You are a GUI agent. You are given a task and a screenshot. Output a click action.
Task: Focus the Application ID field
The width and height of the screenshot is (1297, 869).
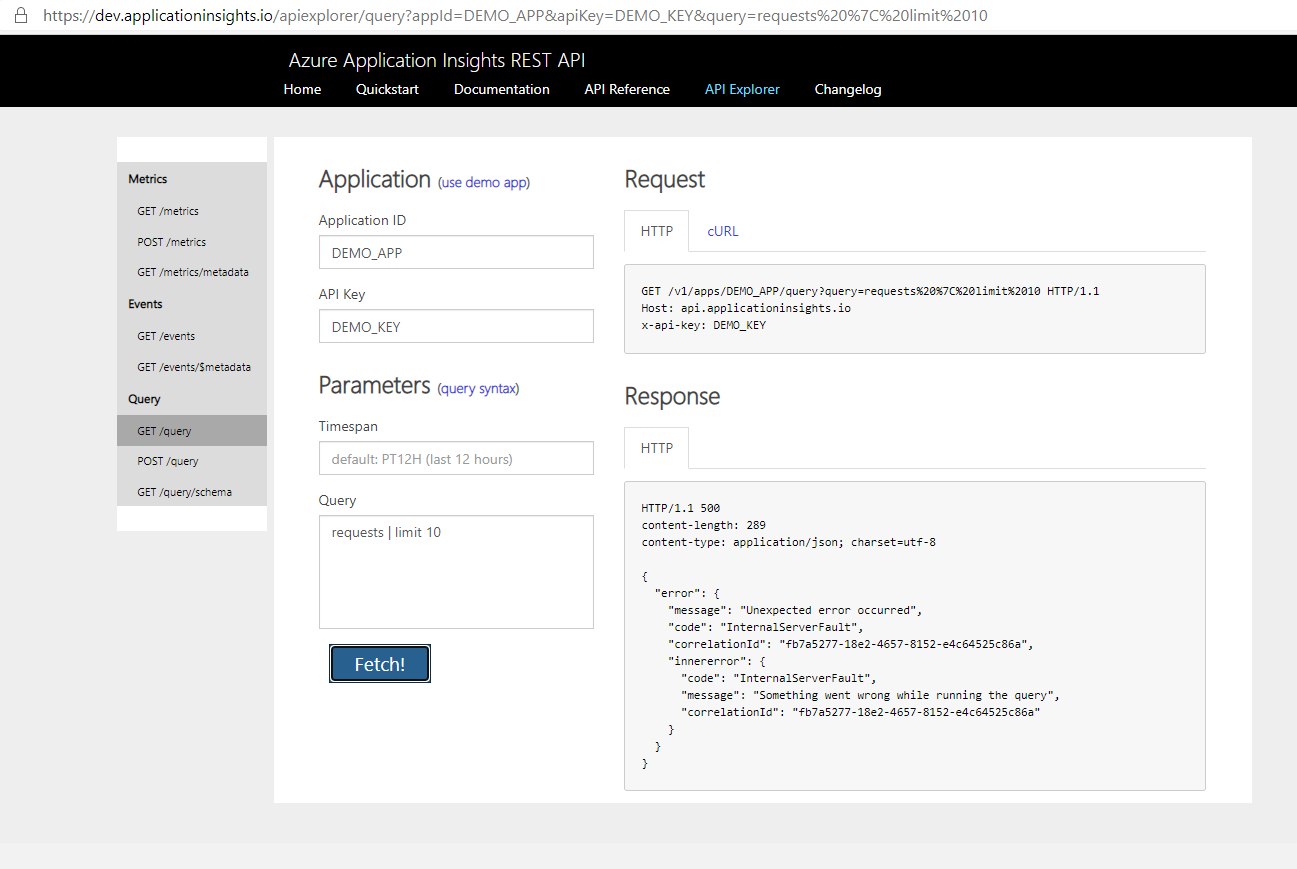click(x=456, y=253)
